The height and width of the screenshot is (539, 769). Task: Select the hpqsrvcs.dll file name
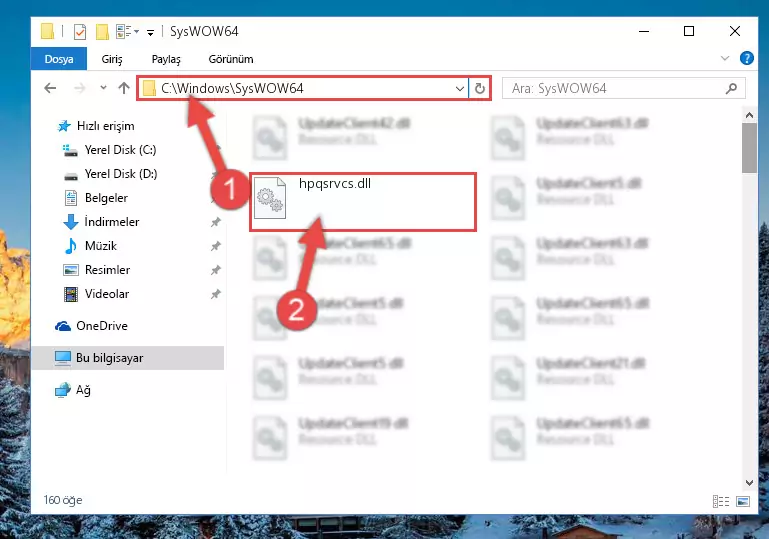coord(335,183)
